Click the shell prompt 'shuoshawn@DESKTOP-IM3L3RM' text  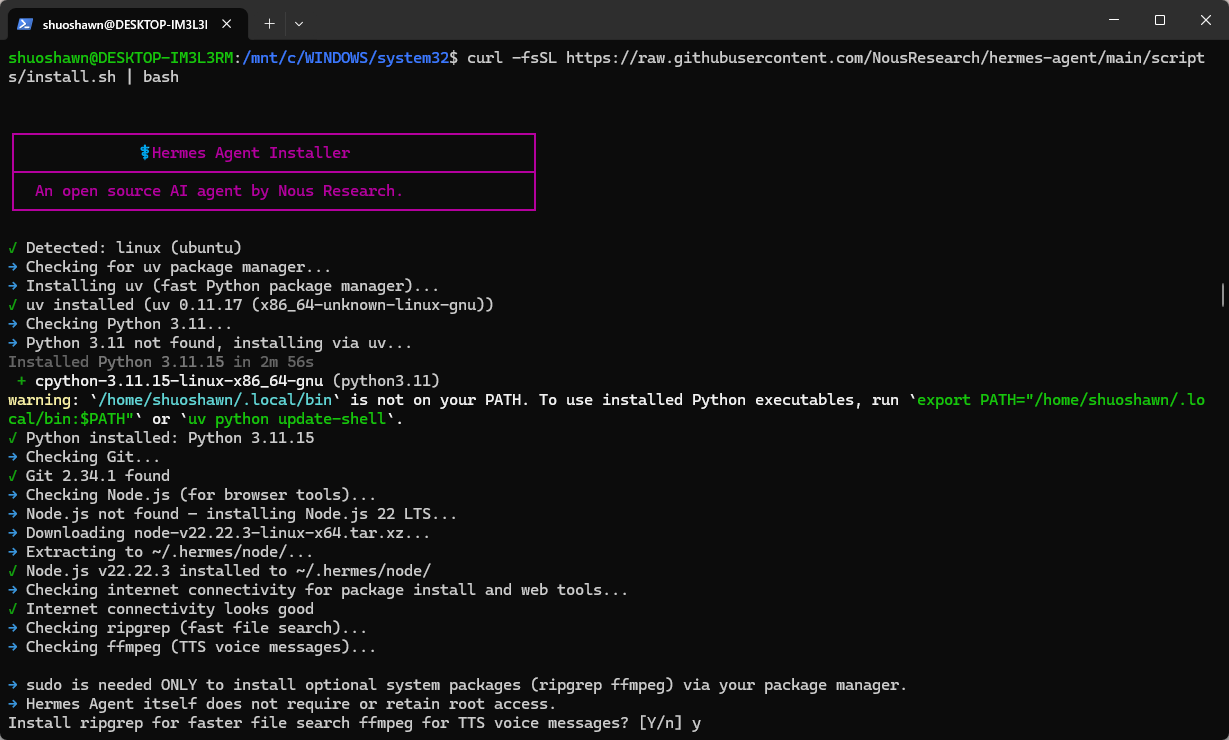click(119, 58)
